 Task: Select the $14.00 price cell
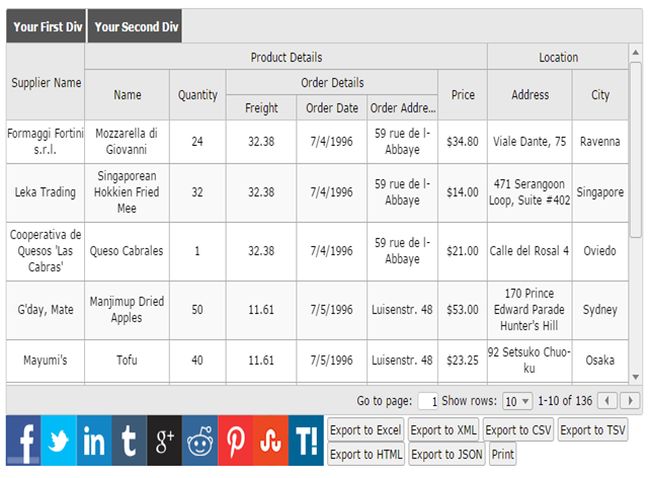coord(463,192)
